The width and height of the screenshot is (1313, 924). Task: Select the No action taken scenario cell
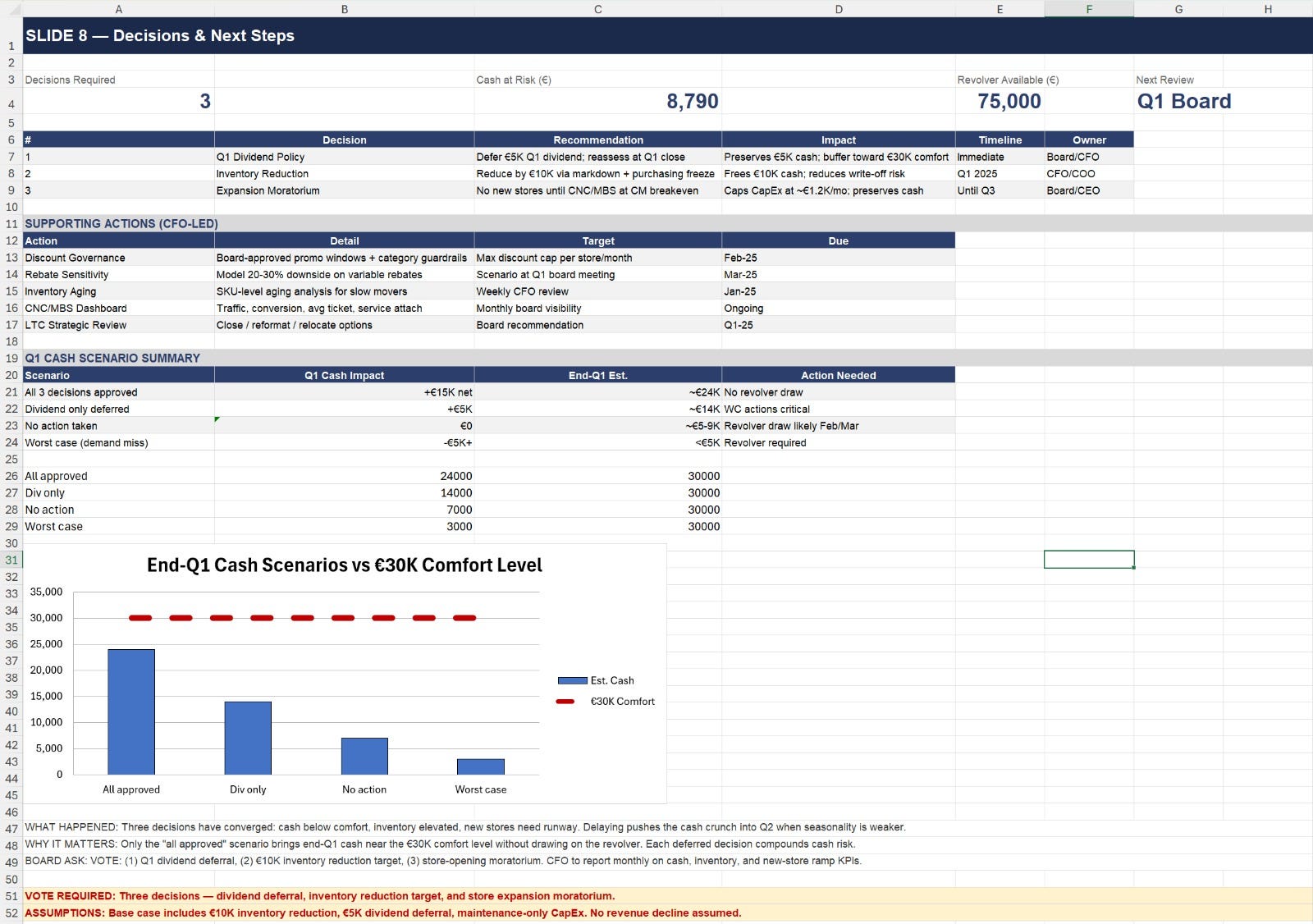[118, 426]
